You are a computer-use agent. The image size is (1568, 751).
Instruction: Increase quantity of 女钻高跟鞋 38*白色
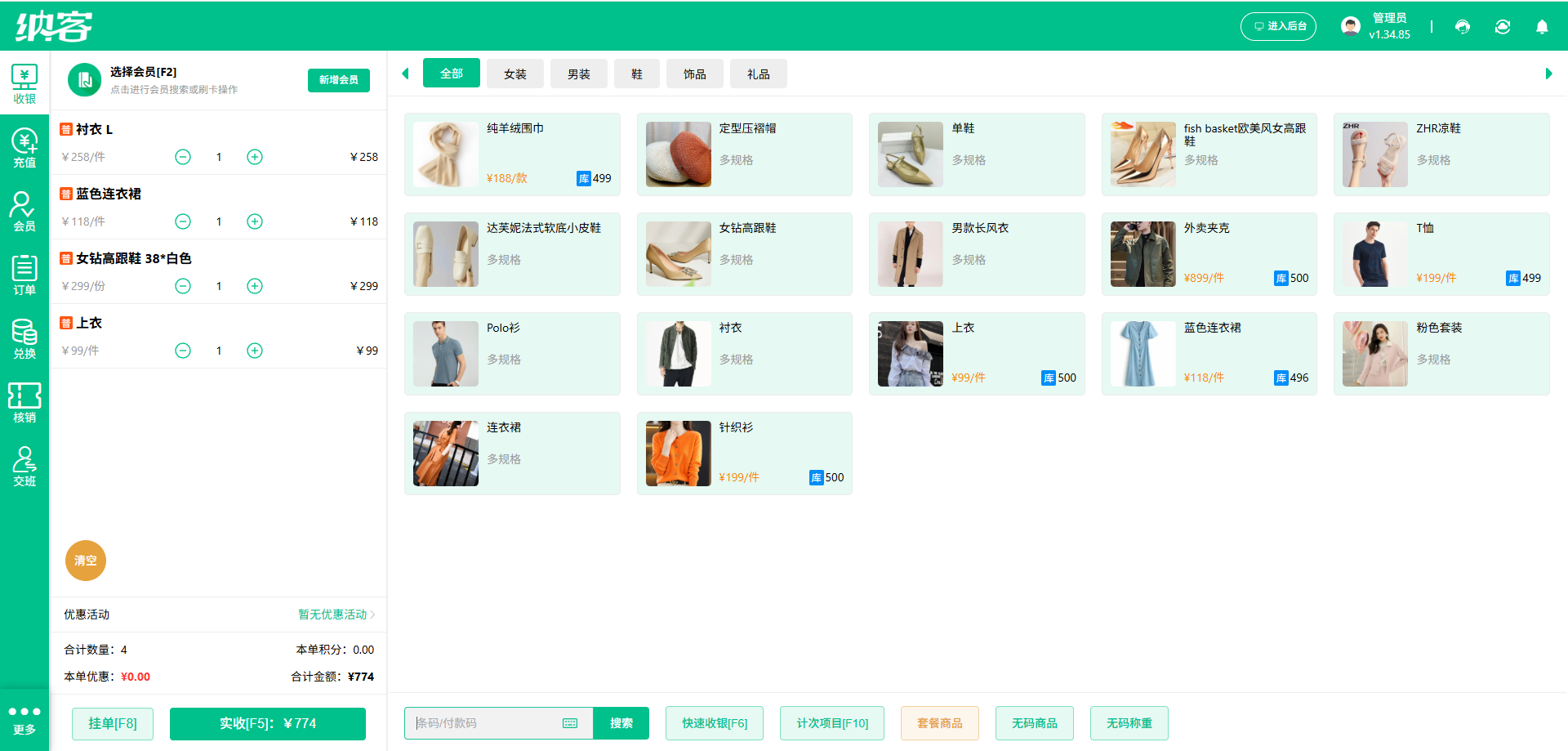pyautogui.click(x=255, y=286)
